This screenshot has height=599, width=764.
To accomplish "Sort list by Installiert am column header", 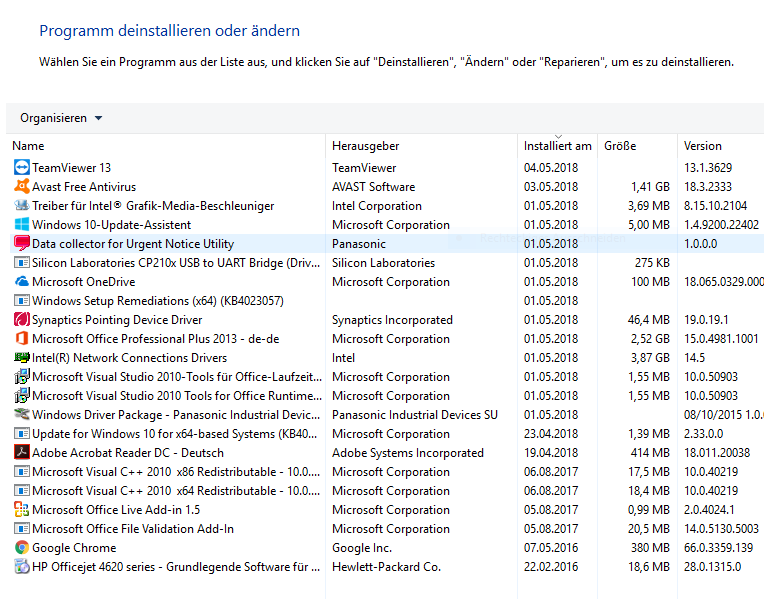I will [557, 146].
